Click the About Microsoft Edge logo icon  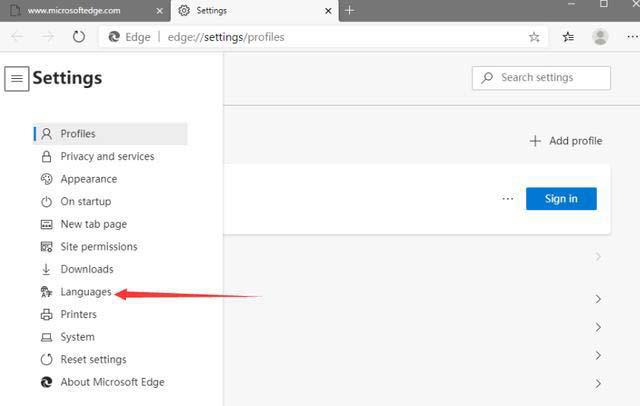[x=47, y=382]
